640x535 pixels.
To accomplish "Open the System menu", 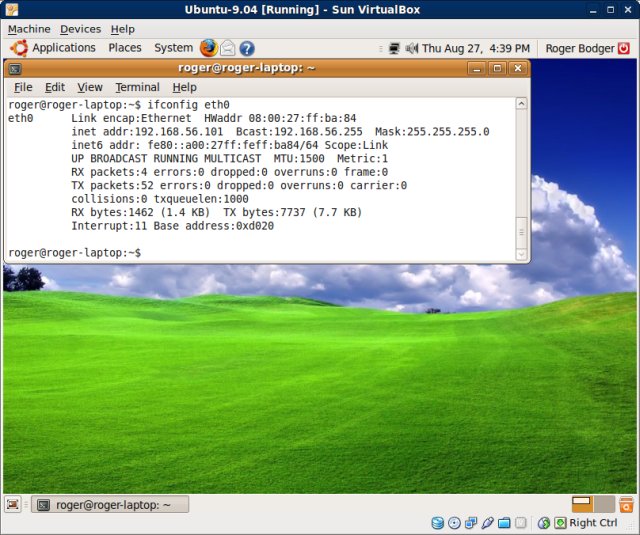I will pyautogui.click(x=173, y=48).
